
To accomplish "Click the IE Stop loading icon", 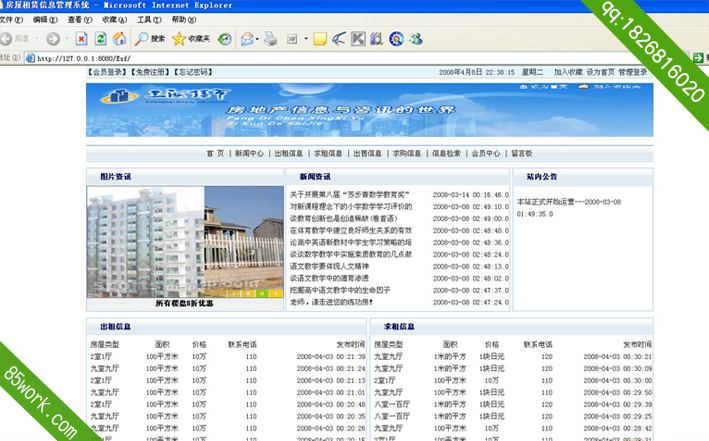I will click(81, 39).
